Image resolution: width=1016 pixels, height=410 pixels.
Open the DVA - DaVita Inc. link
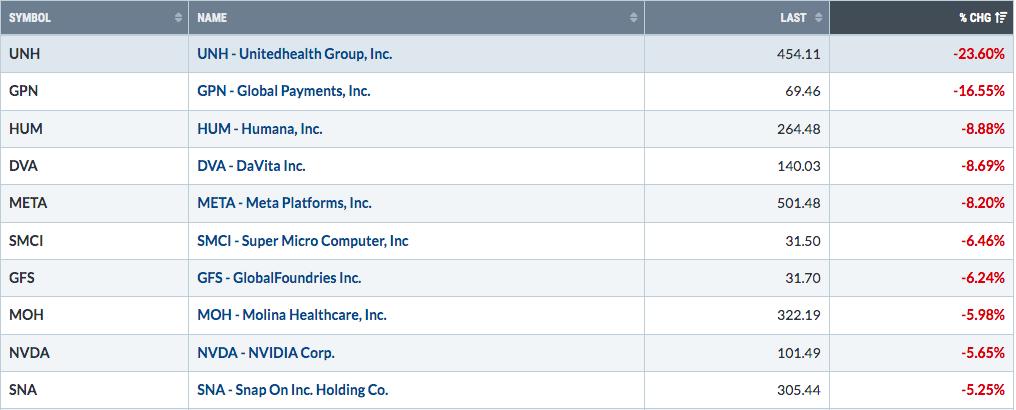[251, 166]
